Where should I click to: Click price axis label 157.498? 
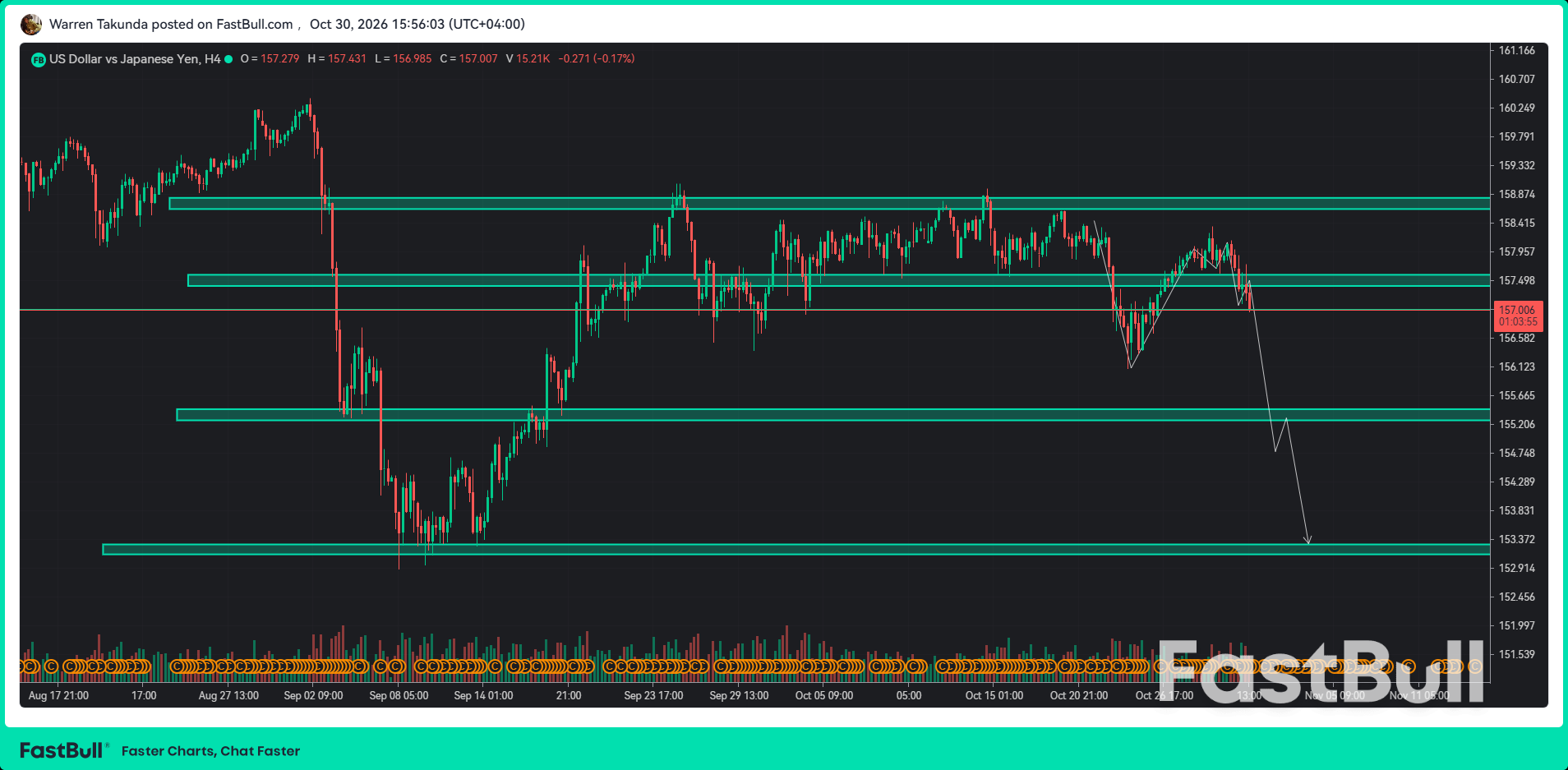tap(1517, 281)
